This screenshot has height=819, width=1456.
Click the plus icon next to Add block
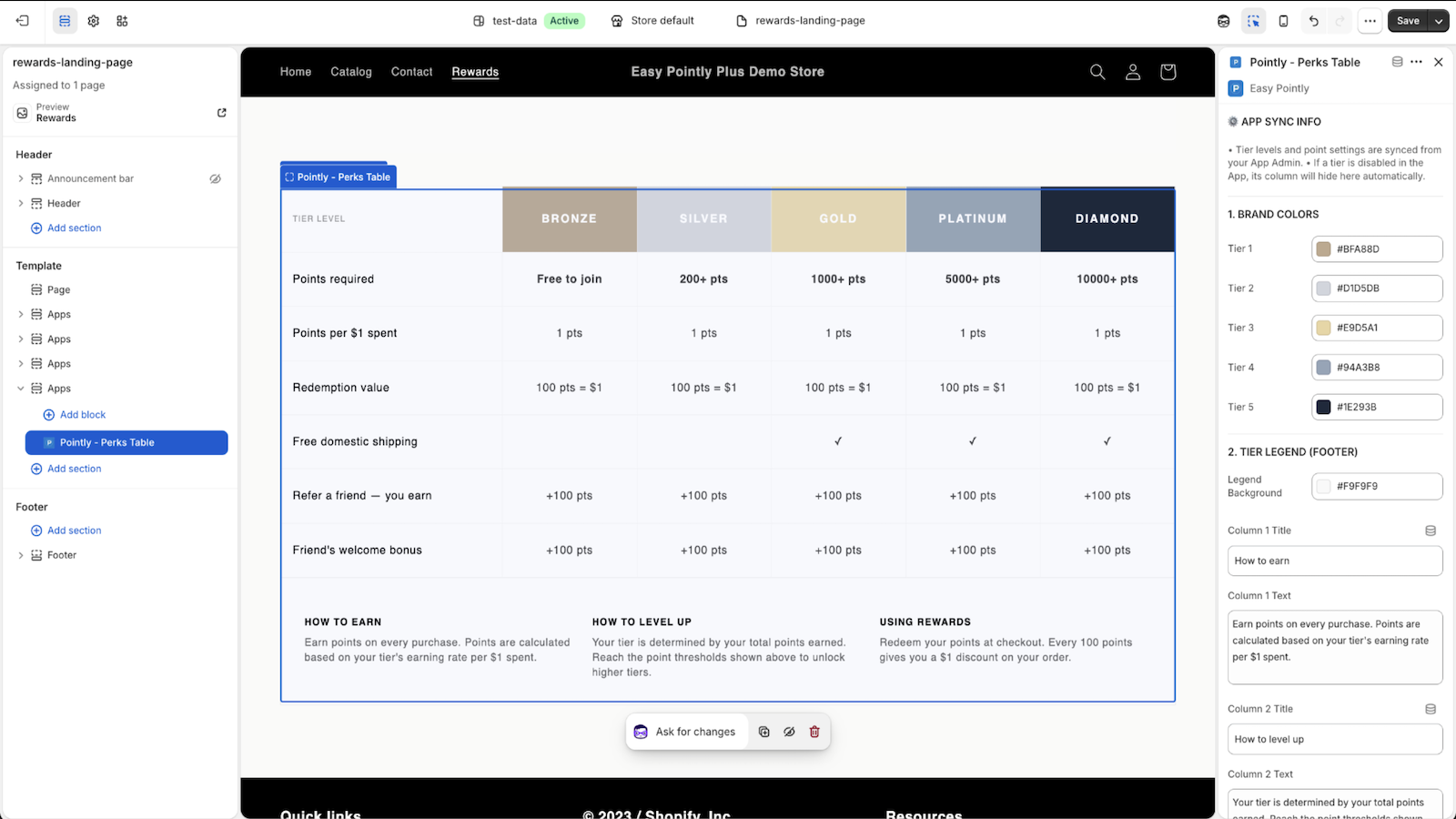coord(49,415)
